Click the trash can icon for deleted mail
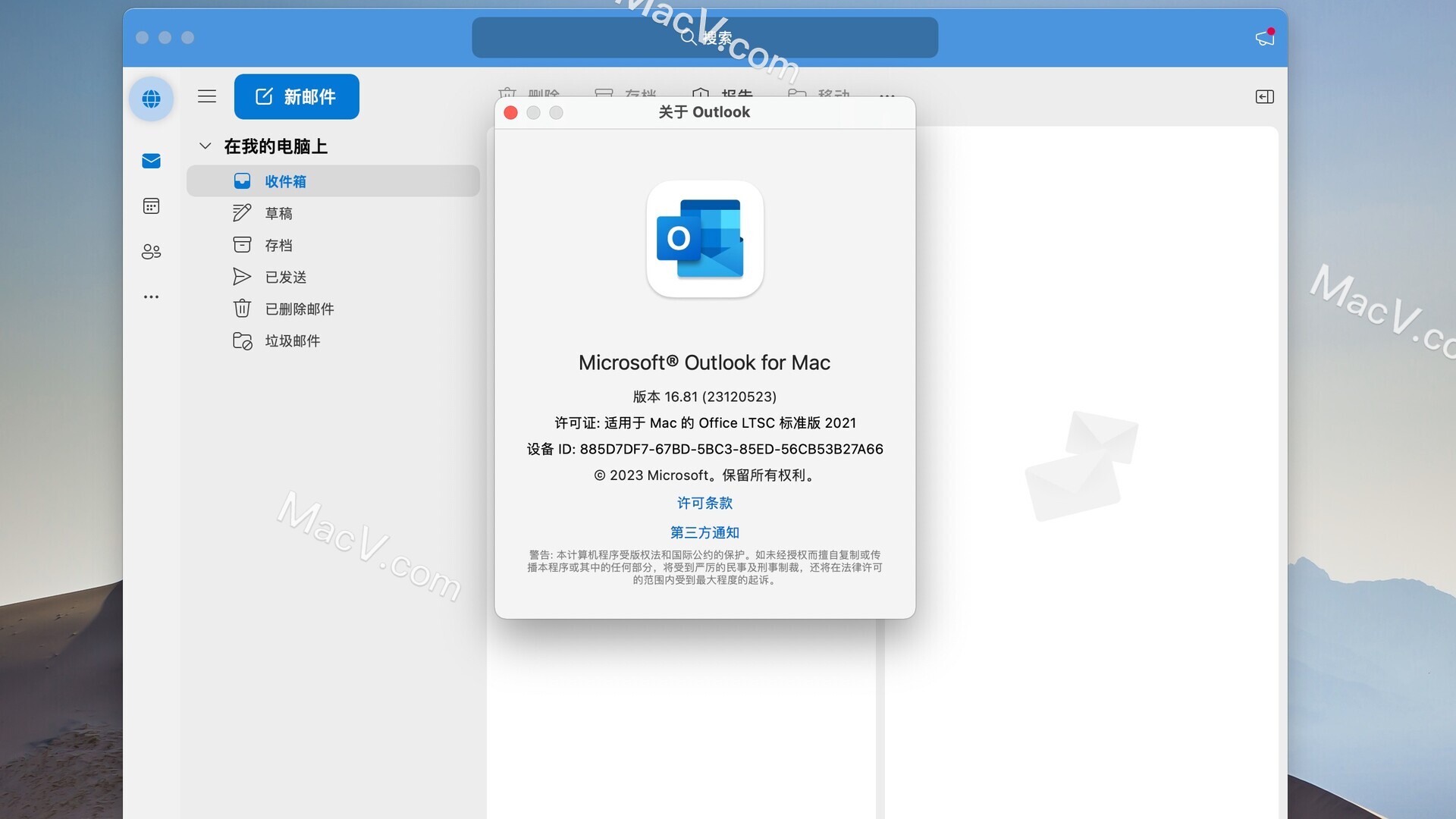 coord(242,309)
